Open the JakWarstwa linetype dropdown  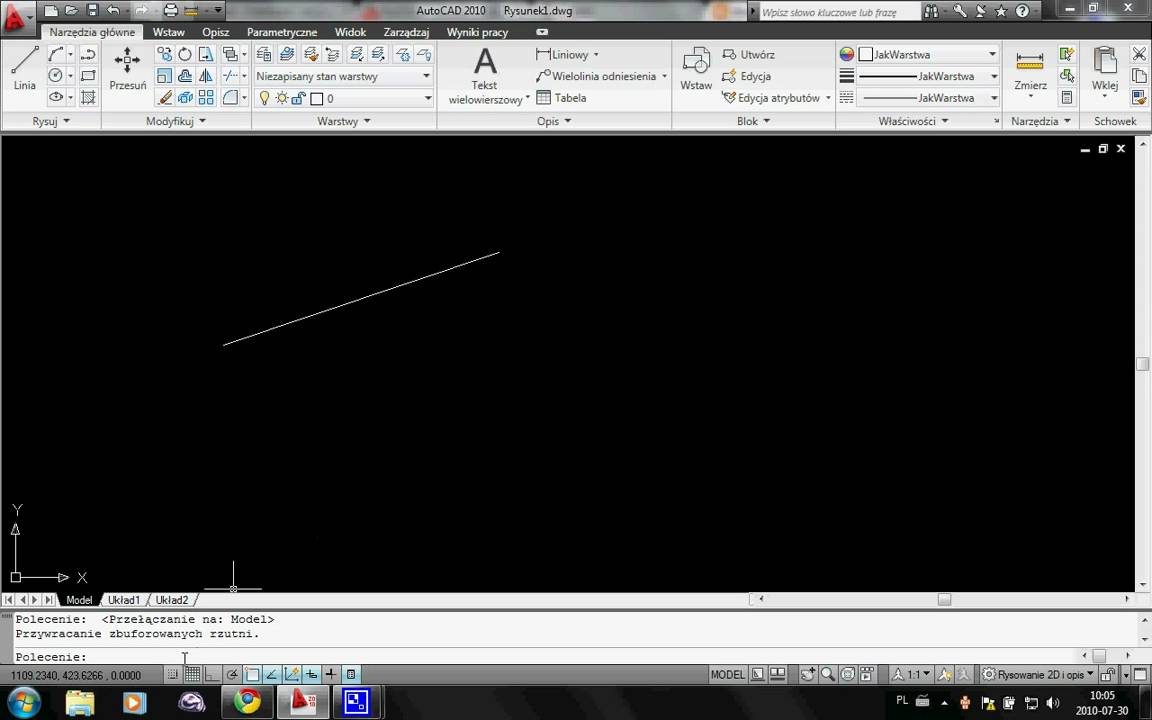click(x=928, y=97)
